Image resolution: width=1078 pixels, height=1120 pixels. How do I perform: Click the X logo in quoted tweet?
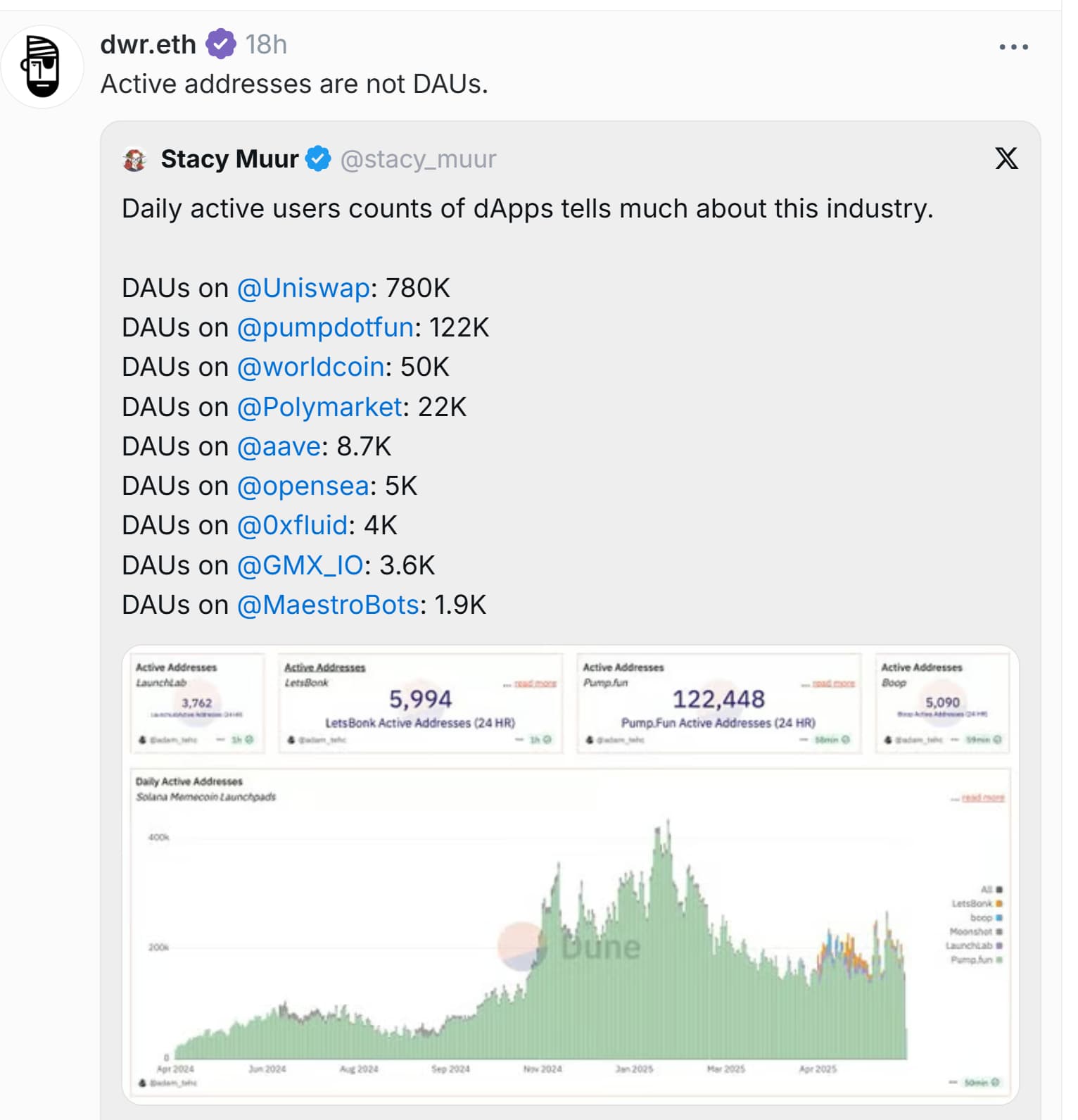1006,158
